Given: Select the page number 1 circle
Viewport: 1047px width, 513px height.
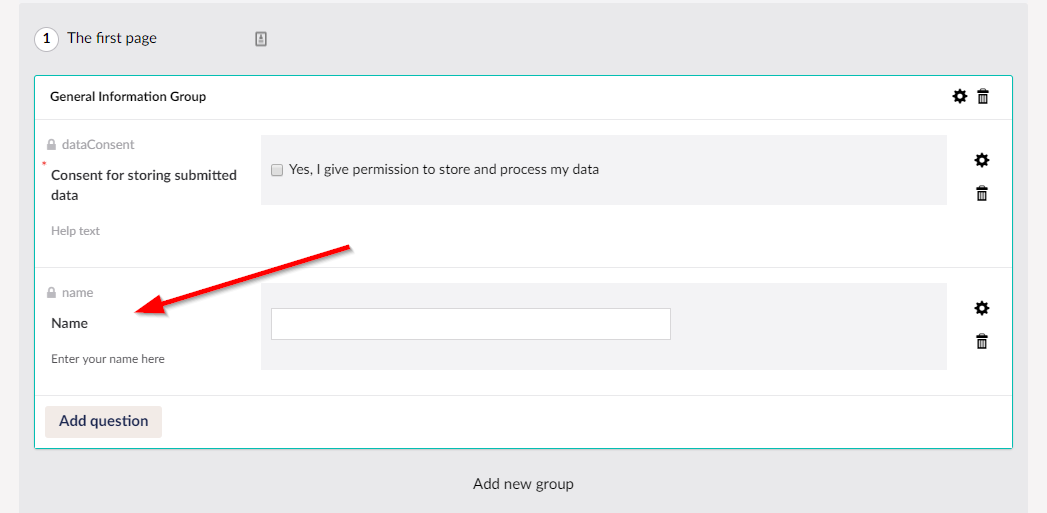Looking at the screenshot, I should pos(46,39).
